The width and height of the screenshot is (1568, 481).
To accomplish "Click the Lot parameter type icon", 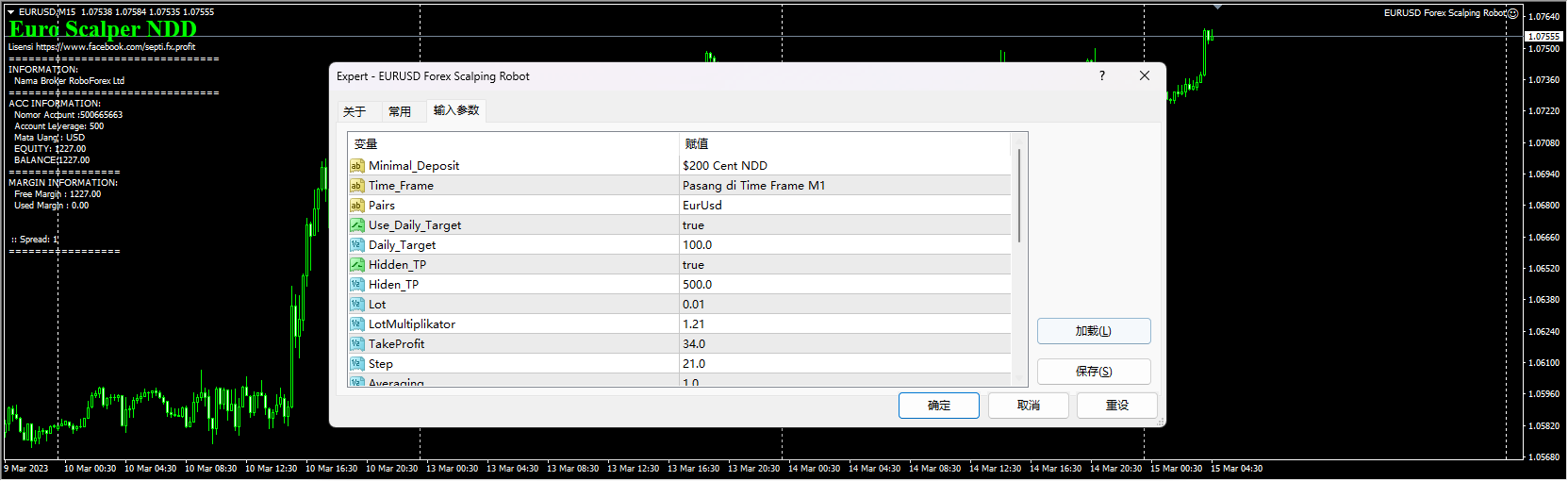I will click(357, 305).
